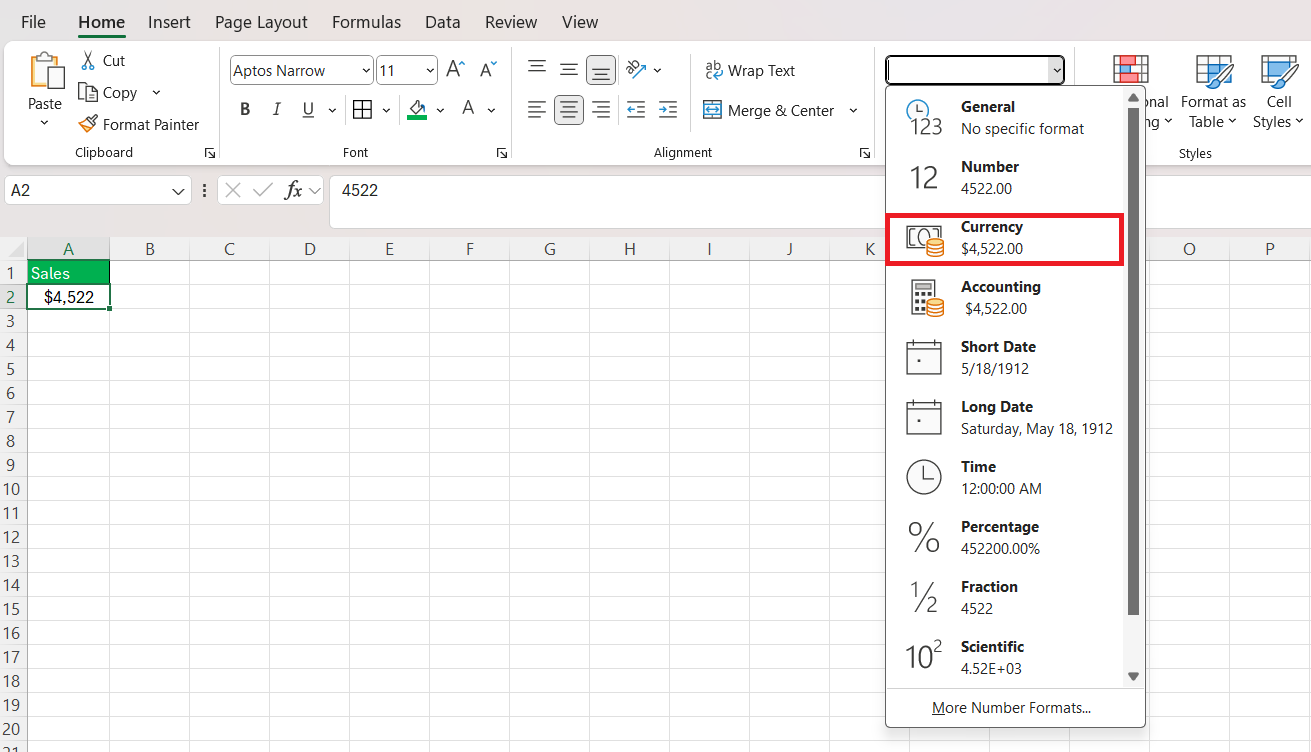The width and height of the screenshot is (1311, 752).
Task: Toggle Underline formatting
Action: coord(307,110)
